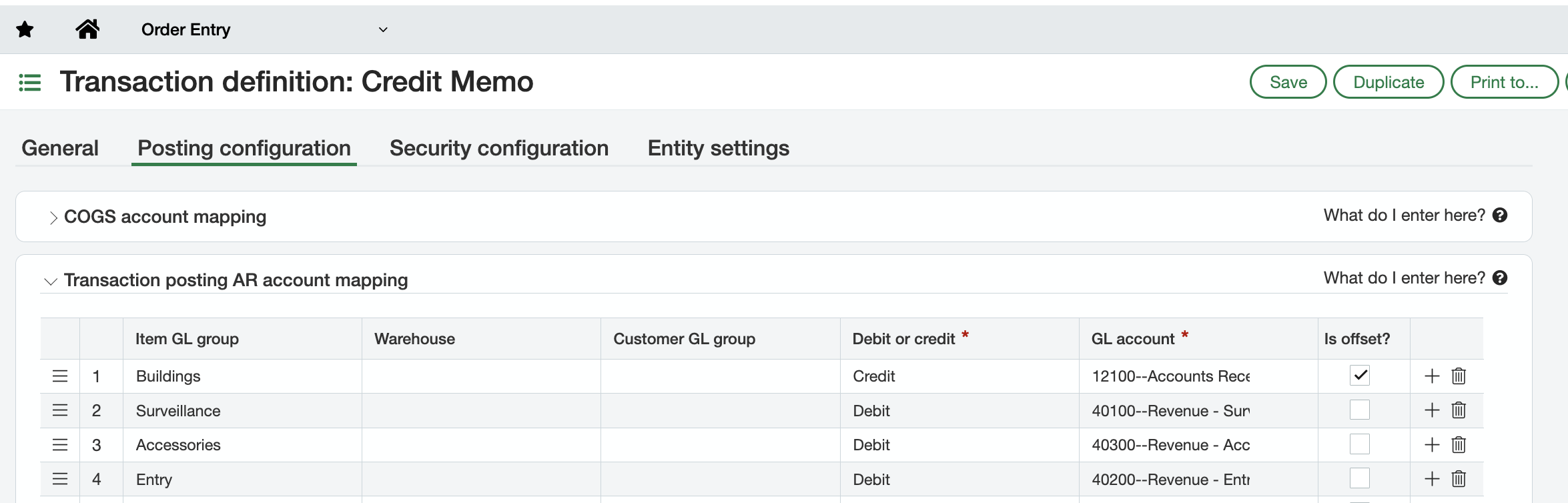
Task: Check Is offset for Entry row
Action: 1360,478
